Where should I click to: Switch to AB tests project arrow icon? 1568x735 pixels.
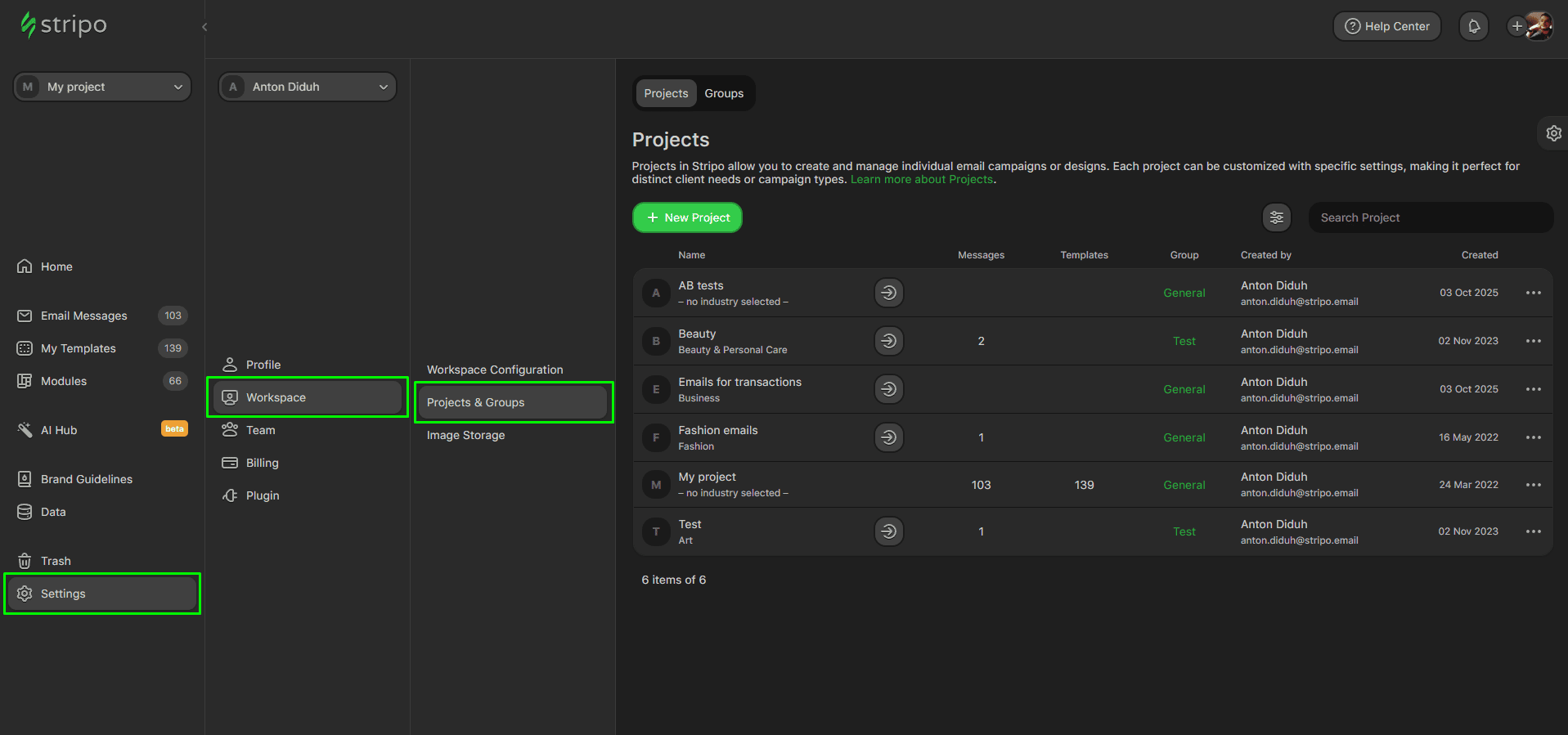888,293
